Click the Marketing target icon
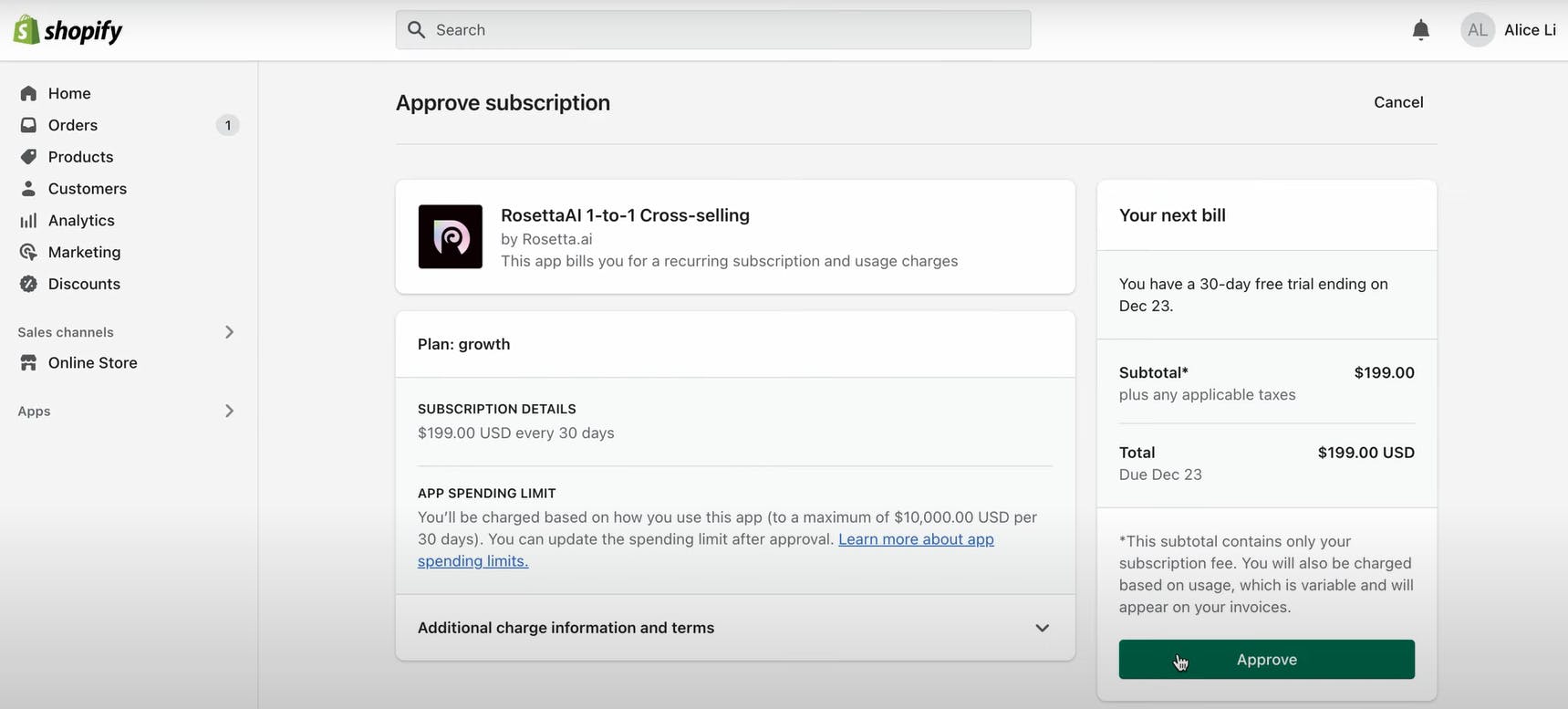The image size is (1568, 709). coord(28,252)
